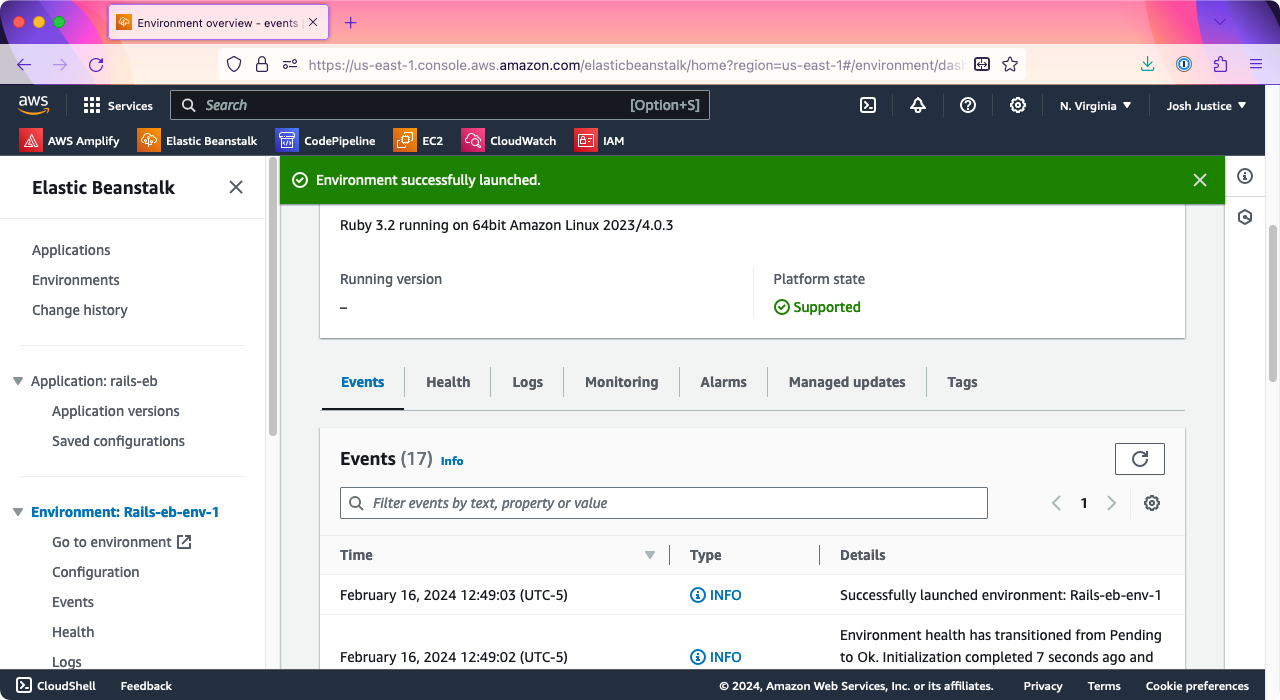Image resolution: width=1280 pixels, height=700 pixels.
Task: Open EC2 bookmark shortcut
Action: (x=419, y=140)
